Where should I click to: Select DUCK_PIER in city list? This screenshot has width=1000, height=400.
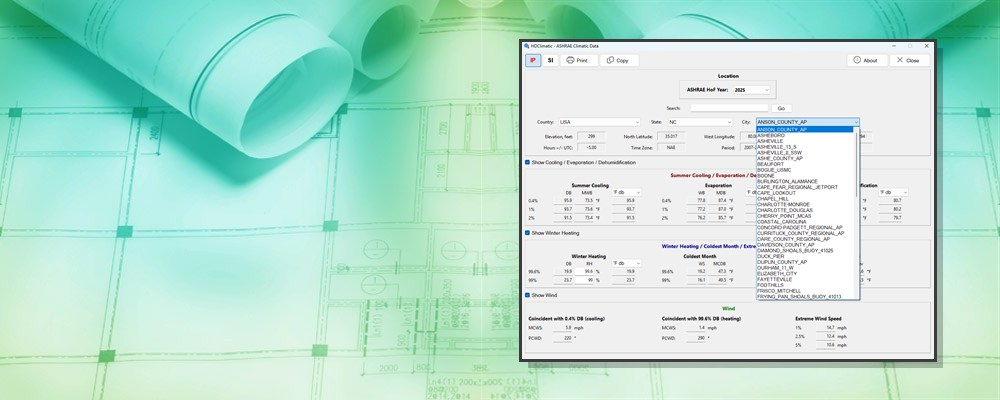(x=804, y=256)
